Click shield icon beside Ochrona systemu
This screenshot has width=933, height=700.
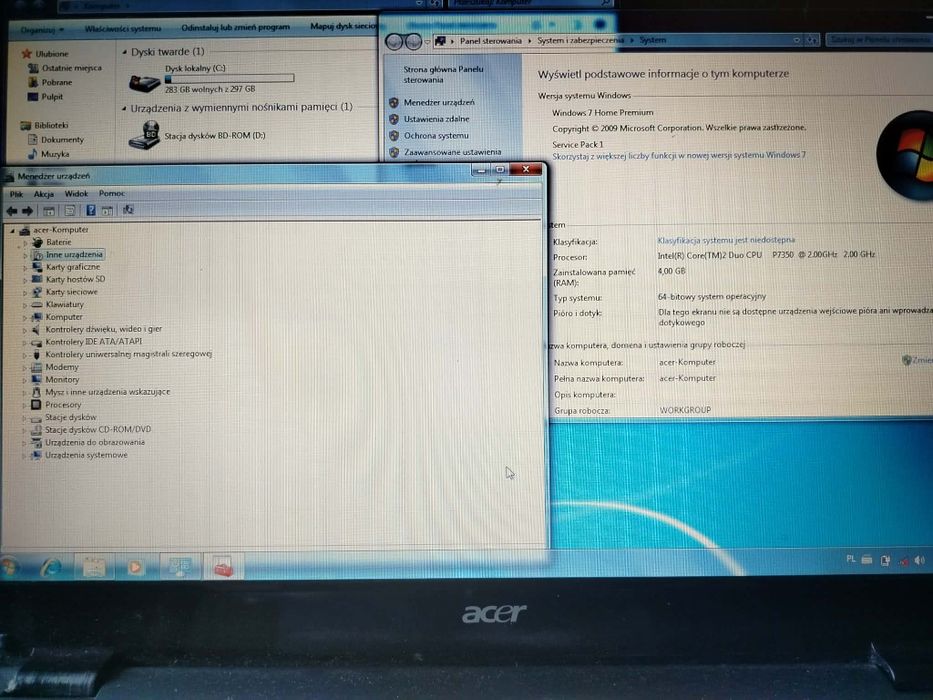(x=393, y=136)
